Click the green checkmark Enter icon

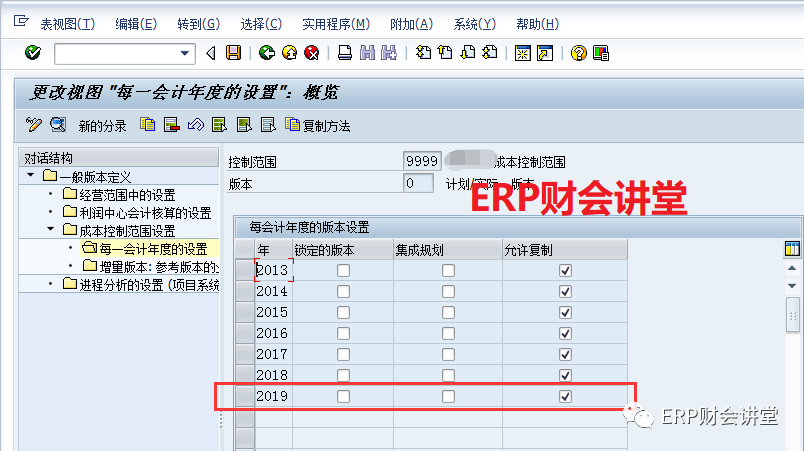click(x=32, y=53)
